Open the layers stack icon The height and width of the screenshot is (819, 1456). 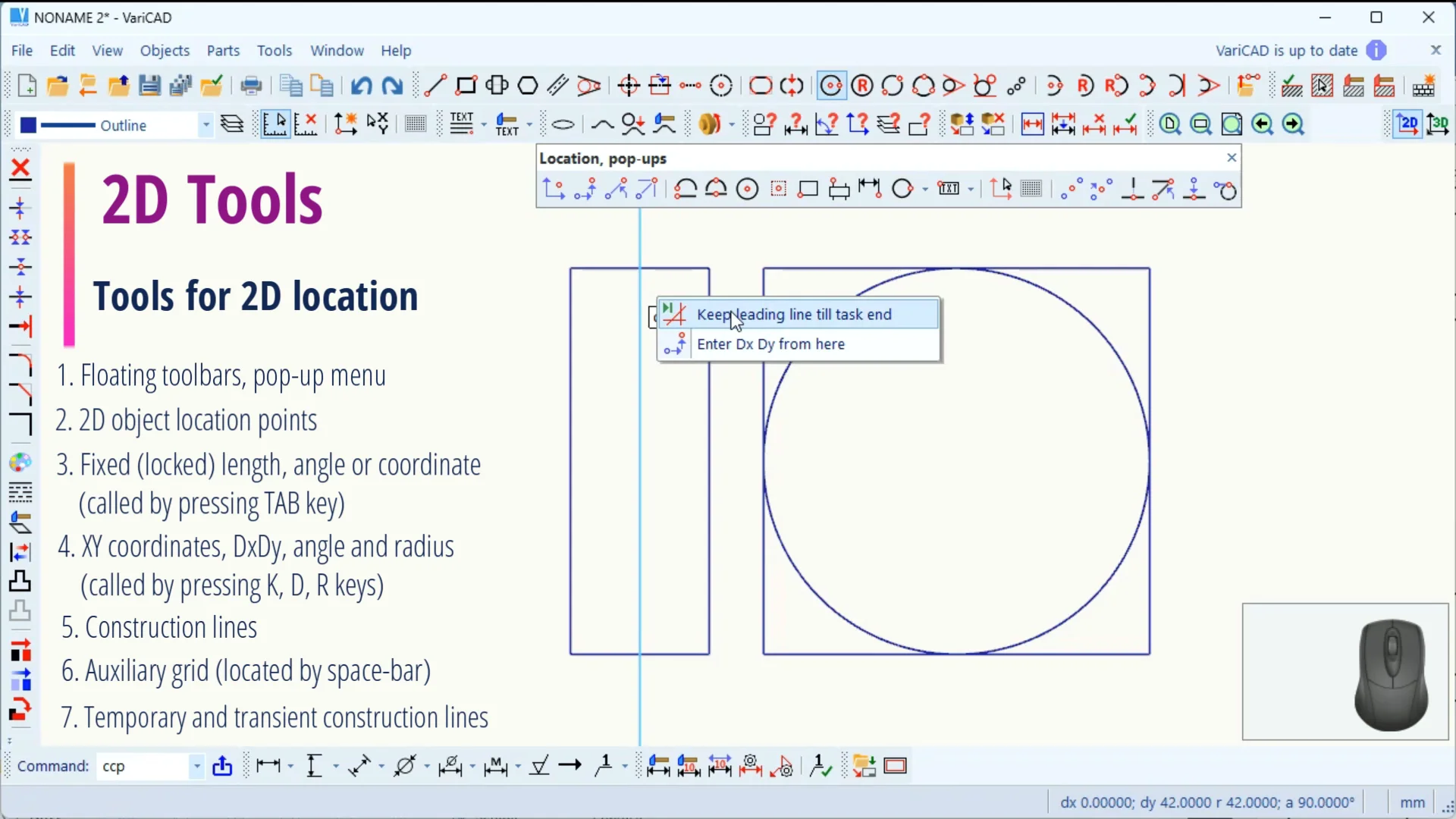232,124
